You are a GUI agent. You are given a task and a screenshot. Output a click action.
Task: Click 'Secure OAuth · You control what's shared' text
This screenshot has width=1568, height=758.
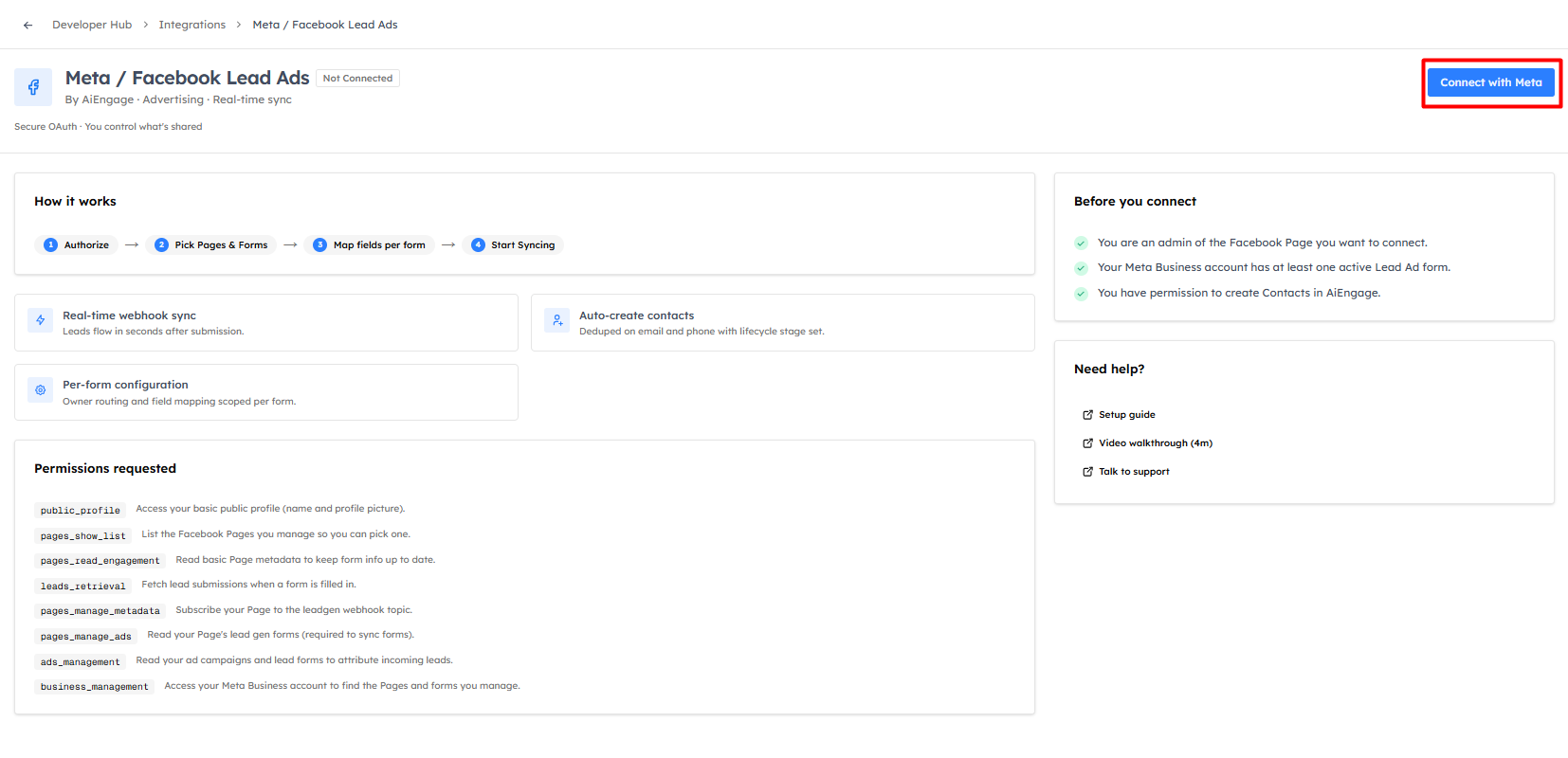(108, 126)
